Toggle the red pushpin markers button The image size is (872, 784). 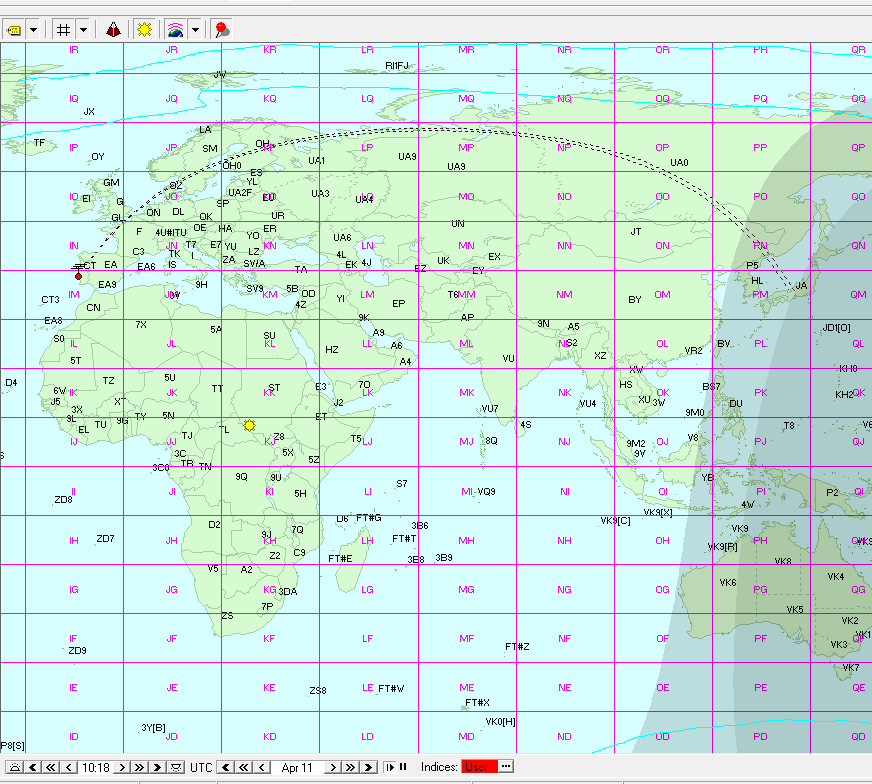click(x=222, y=29)
